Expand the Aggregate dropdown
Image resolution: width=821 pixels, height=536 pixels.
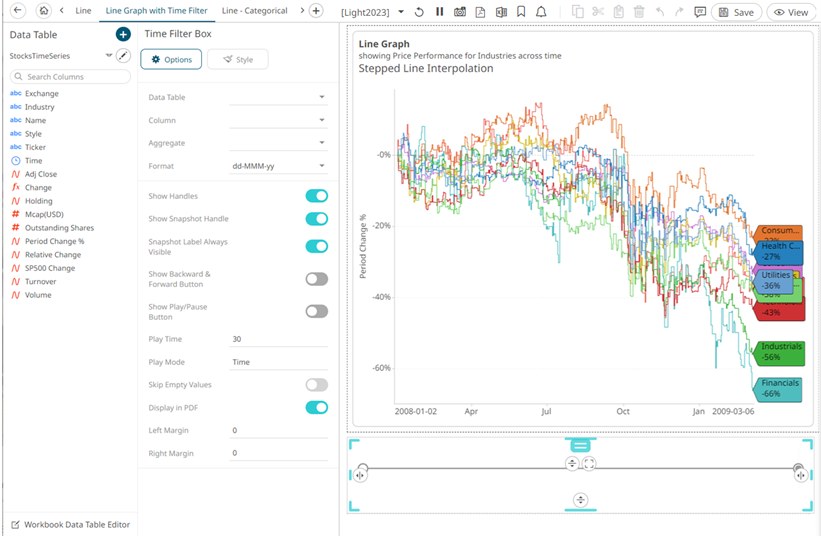coord(278,143)
